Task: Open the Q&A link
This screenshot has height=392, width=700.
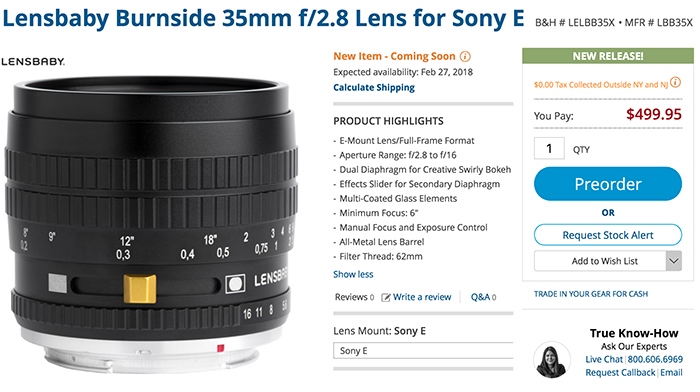Action: pos(483,297)
